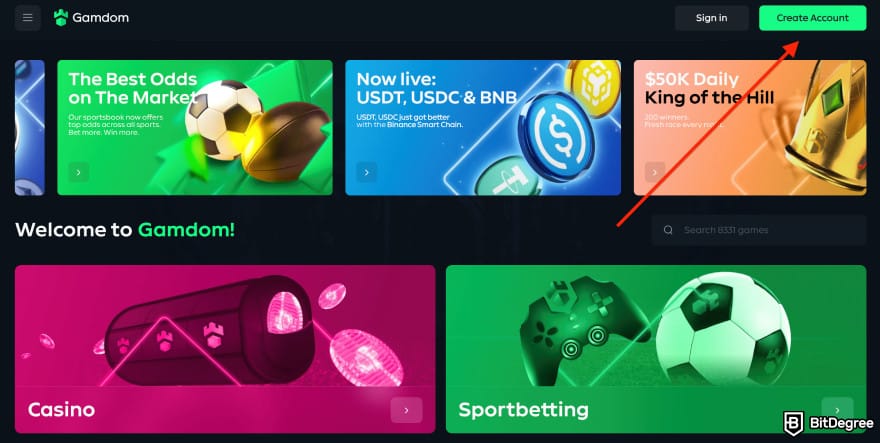This screenshot has height=443, width=880.
Task: Open $50K Daily banner arrow button
Action: [655, 172]
